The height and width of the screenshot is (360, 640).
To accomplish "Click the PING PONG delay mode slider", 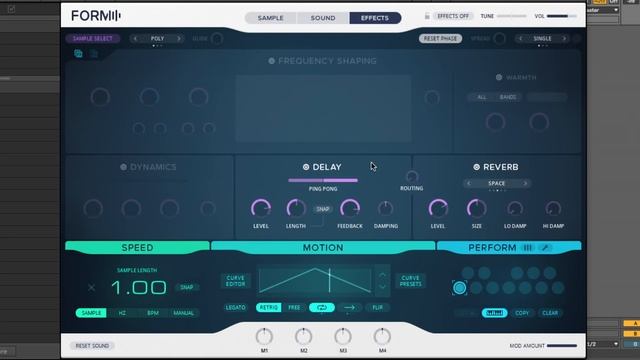I will point(323,180).
